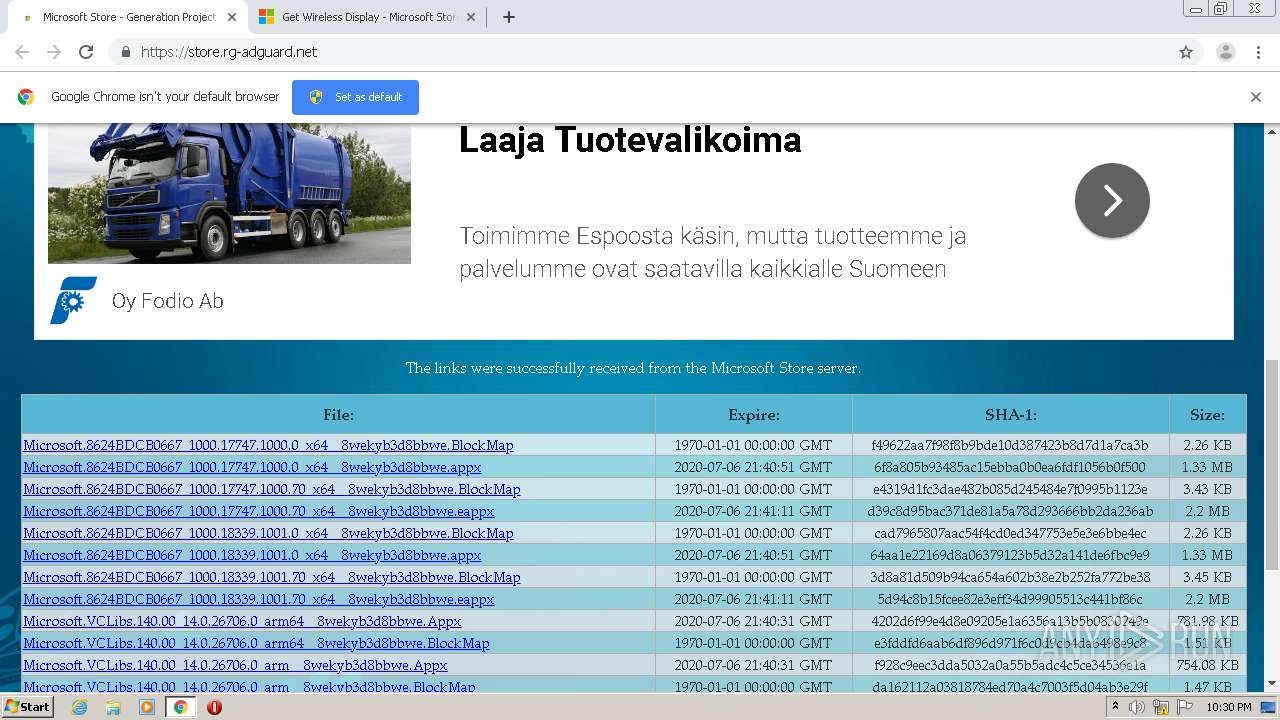Image resolution: width=1280 pixels, height=720 pixels.
Task: Download 1000.17747.1000.70_x64 BlockMap file
Action: tap(272, 489)
